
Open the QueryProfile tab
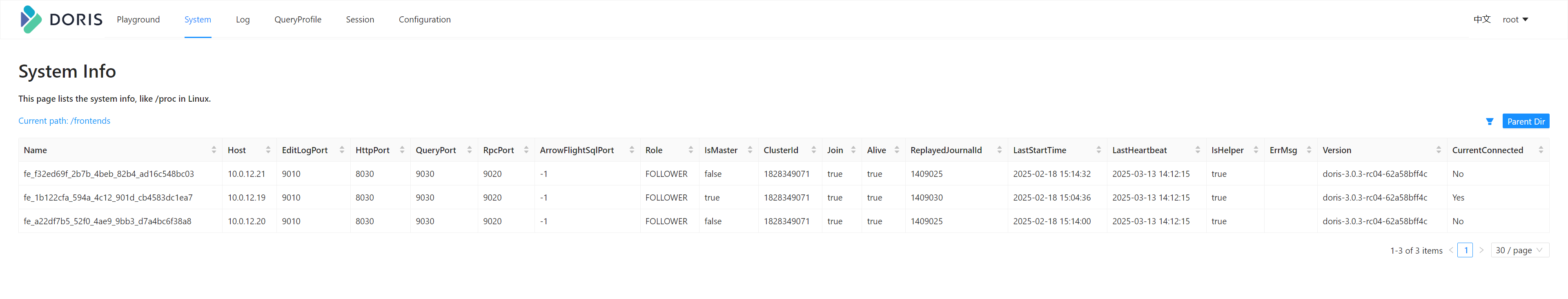point(298,20)
